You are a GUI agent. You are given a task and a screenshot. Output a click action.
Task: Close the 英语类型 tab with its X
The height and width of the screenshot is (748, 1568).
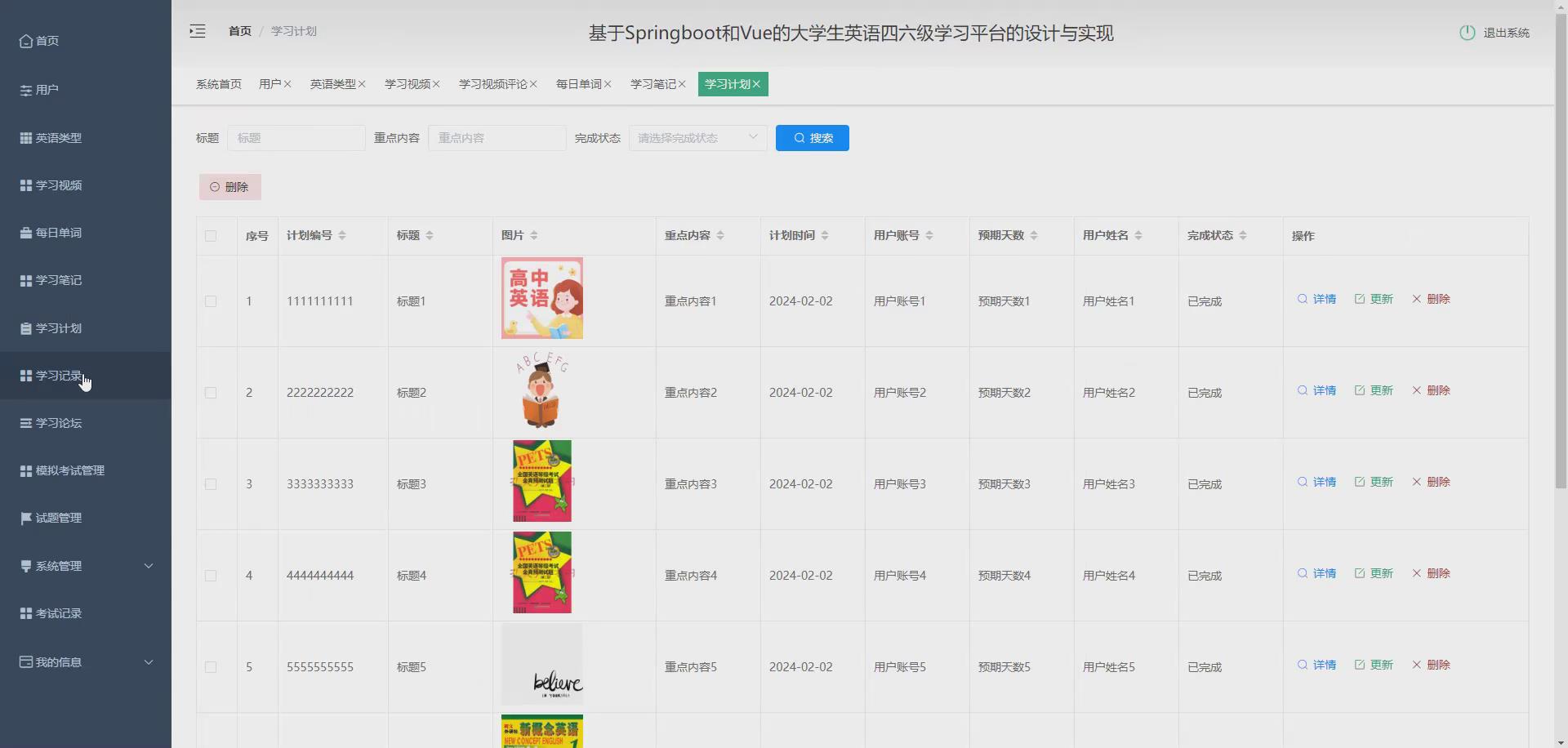click(x=362, y=84)
